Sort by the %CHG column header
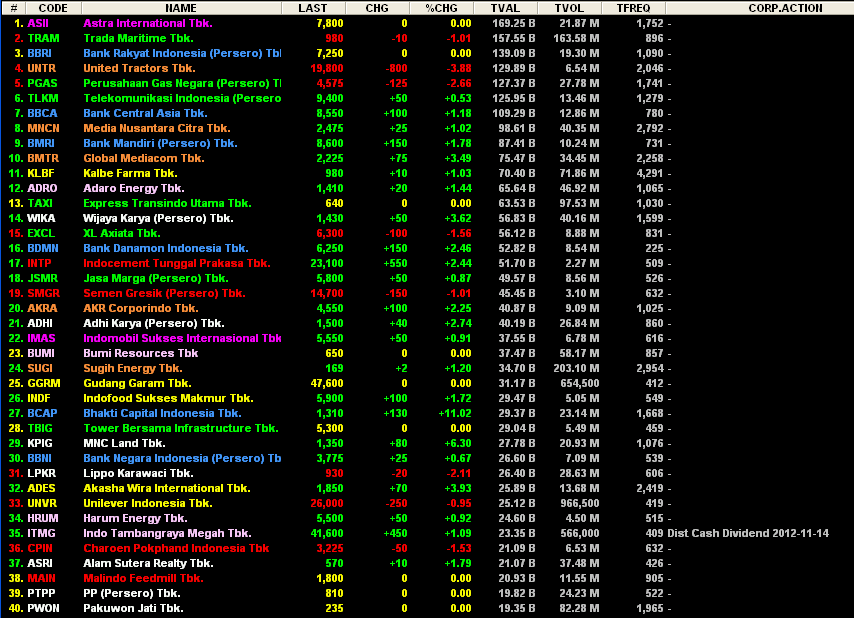 click(441, 8)
